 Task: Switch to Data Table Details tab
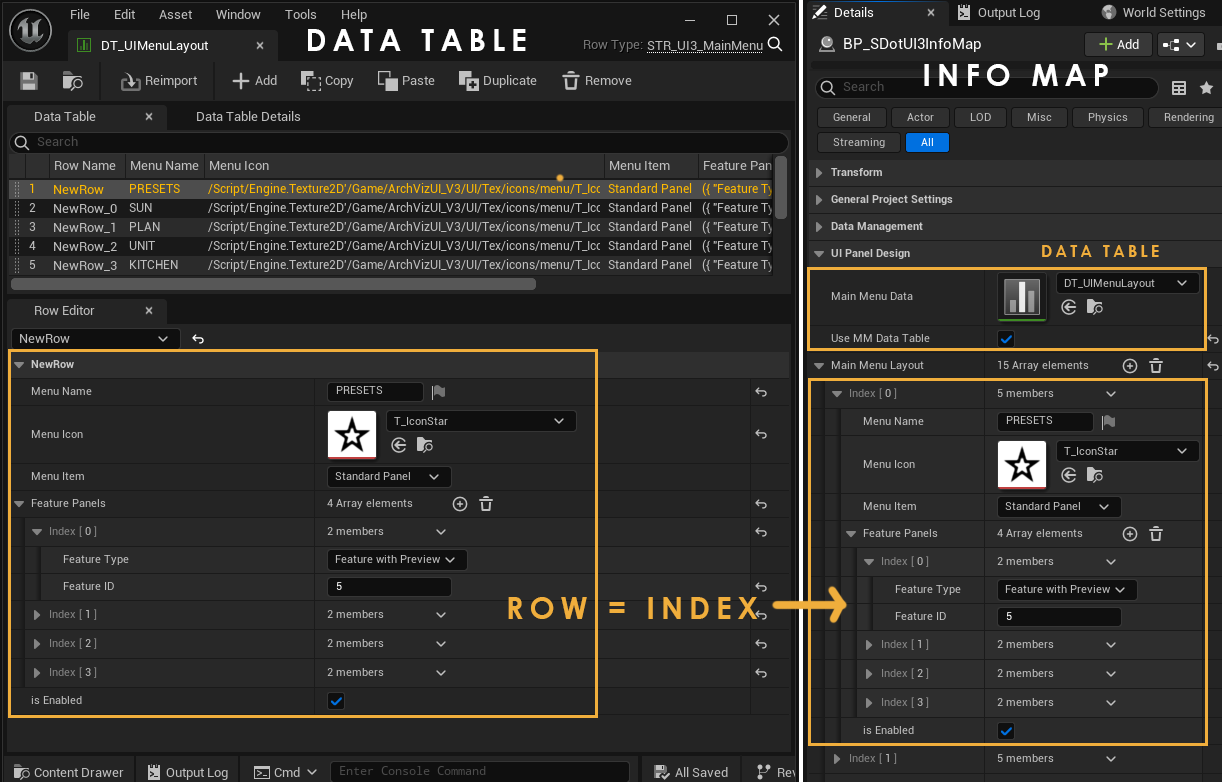click(248, 117)
